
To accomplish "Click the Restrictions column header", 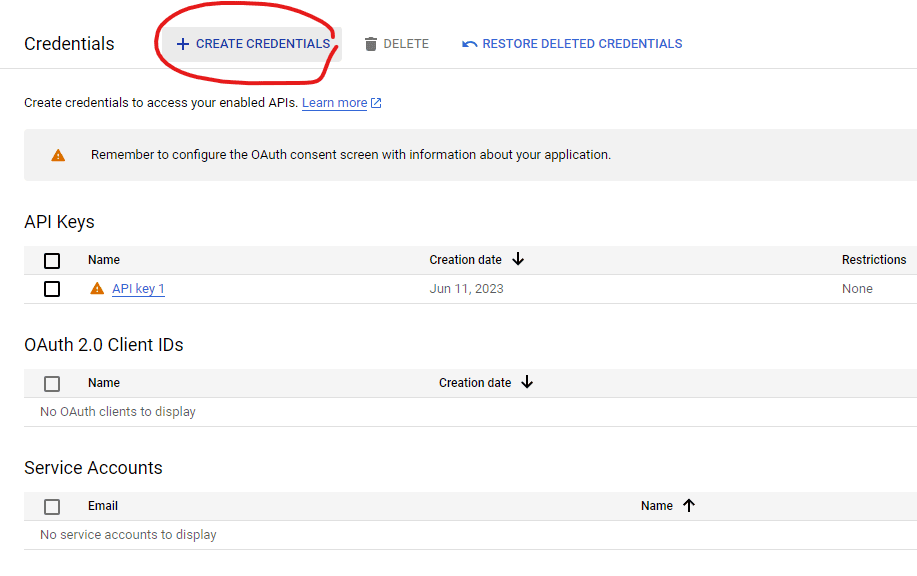I will [873, 259].
